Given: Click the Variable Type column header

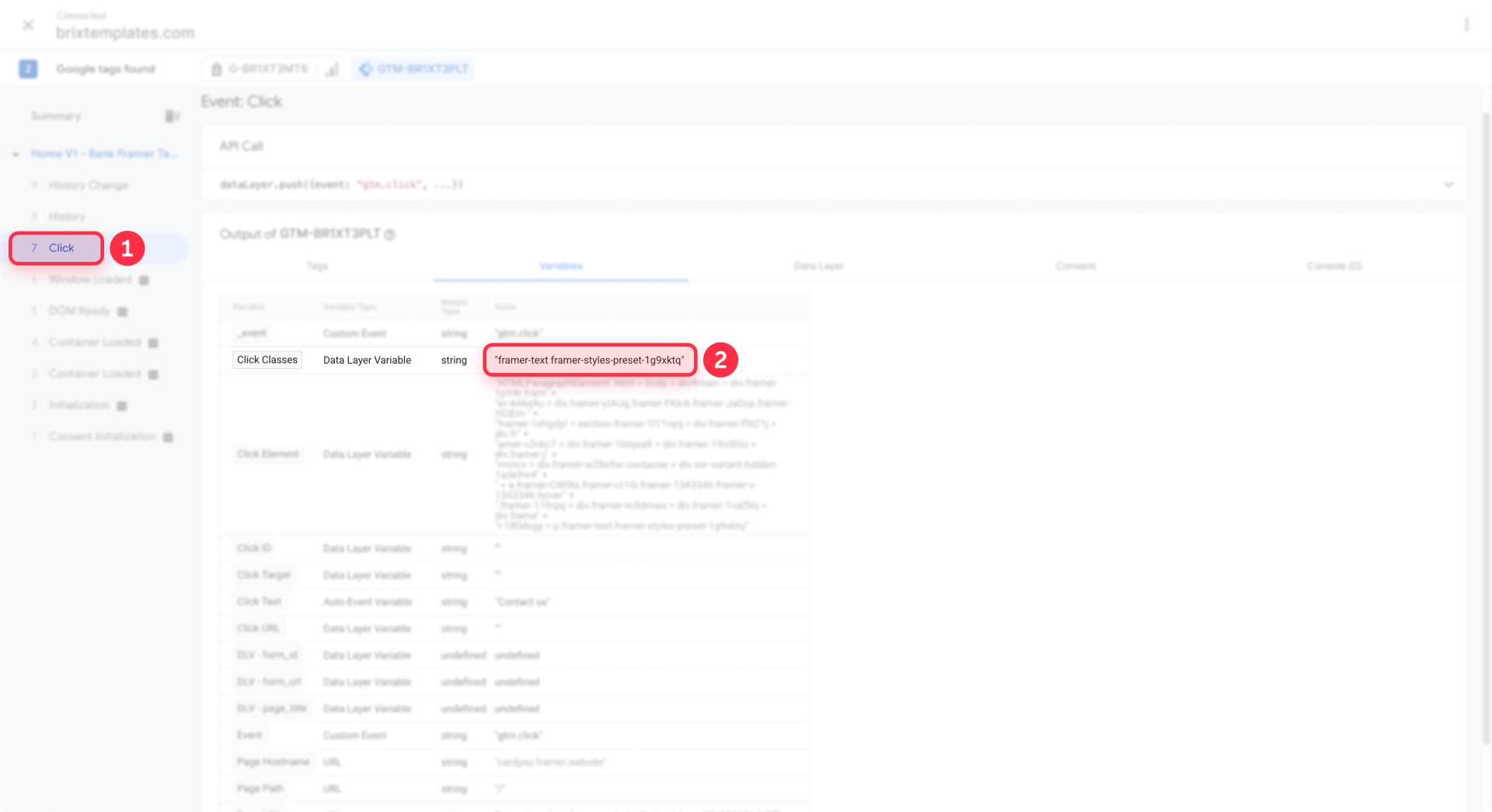Looking at the screenshot, I should 350,307.
